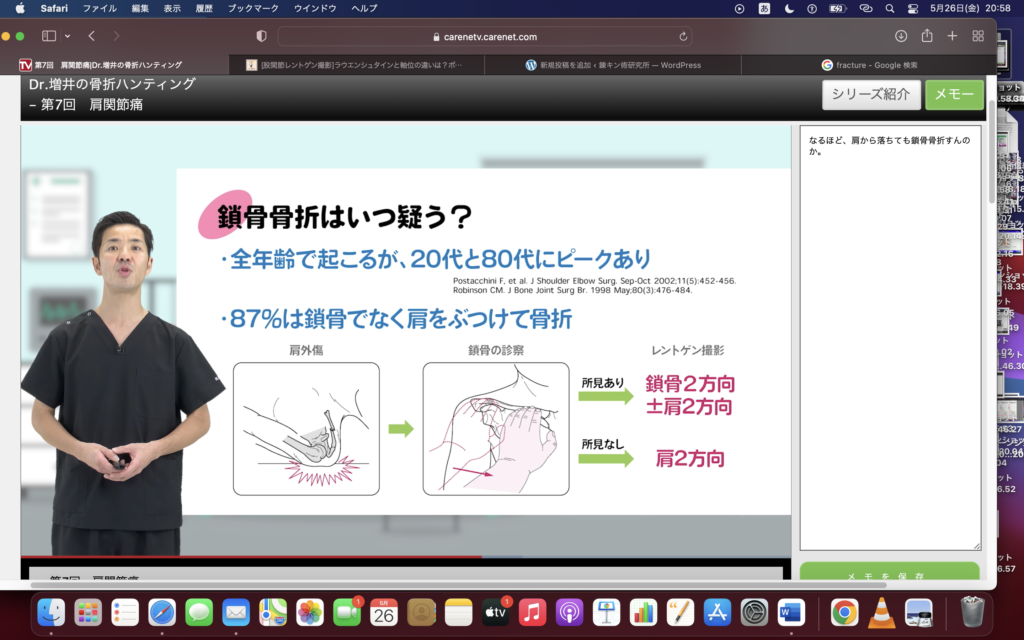The height and width of the screenshot is (640, 1024).
Task: Switch to the WordPress 新規投稿を追加 tab
Action: [x=613, y=65]
